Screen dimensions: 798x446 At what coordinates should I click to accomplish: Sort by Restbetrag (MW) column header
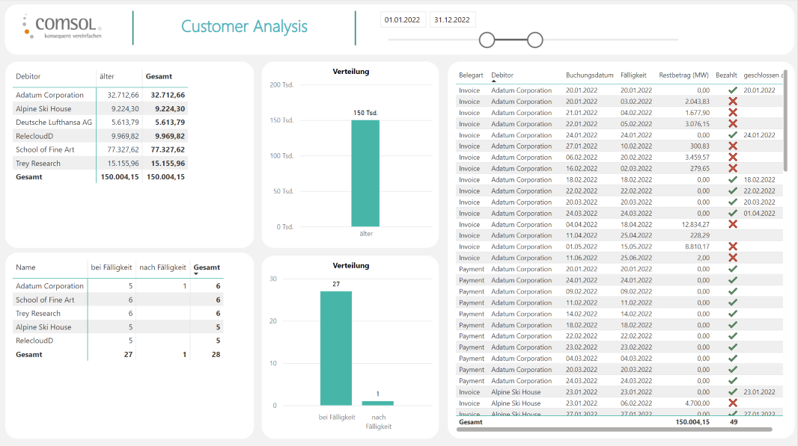683,75
